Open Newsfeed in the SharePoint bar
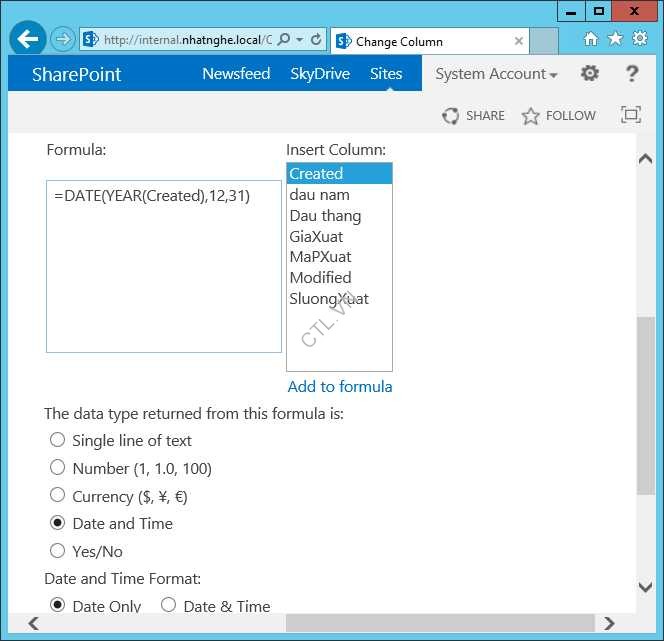 [x=236, y=74]
